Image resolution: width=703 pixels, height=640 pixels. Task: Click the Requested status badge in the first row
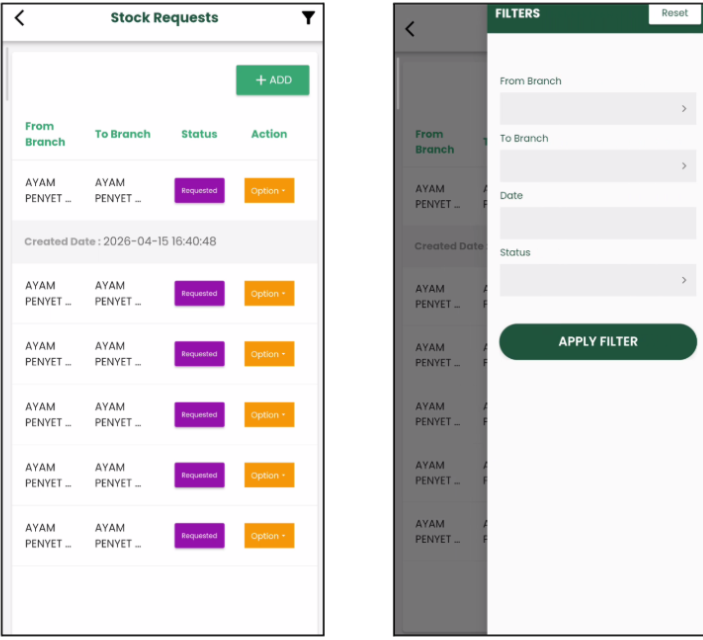pyautogui.click(x=199, y=191)
